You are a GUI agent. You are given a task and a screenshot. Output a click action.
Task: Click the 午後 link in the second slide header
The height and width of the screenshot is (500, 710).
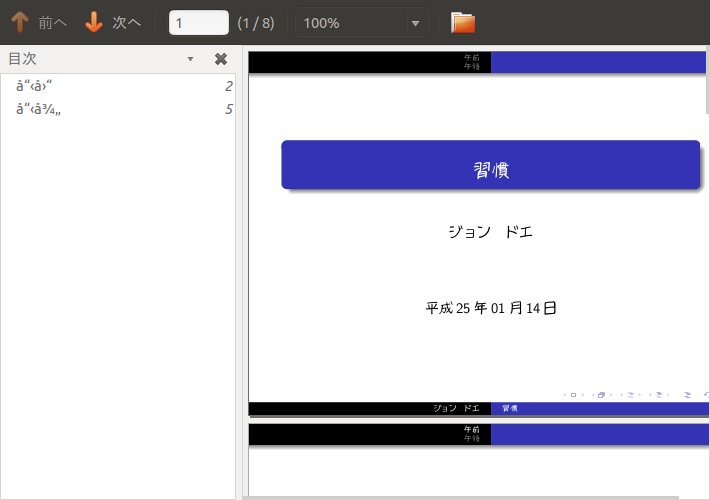click(x=471, y=438)
